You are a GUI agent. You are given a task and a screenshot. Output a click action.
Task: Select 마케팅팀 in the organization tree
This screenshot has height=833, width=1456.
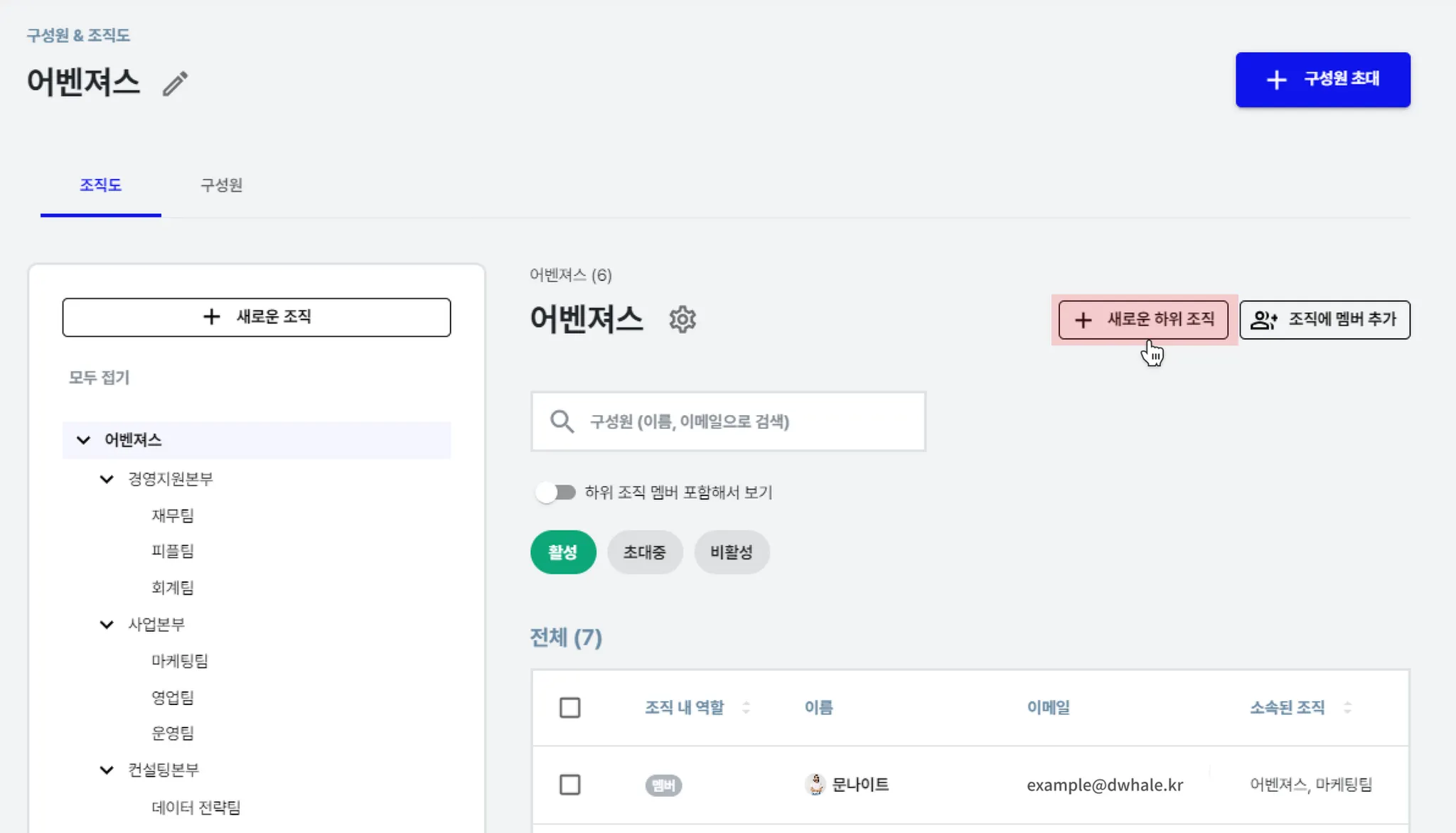[179, 661]
